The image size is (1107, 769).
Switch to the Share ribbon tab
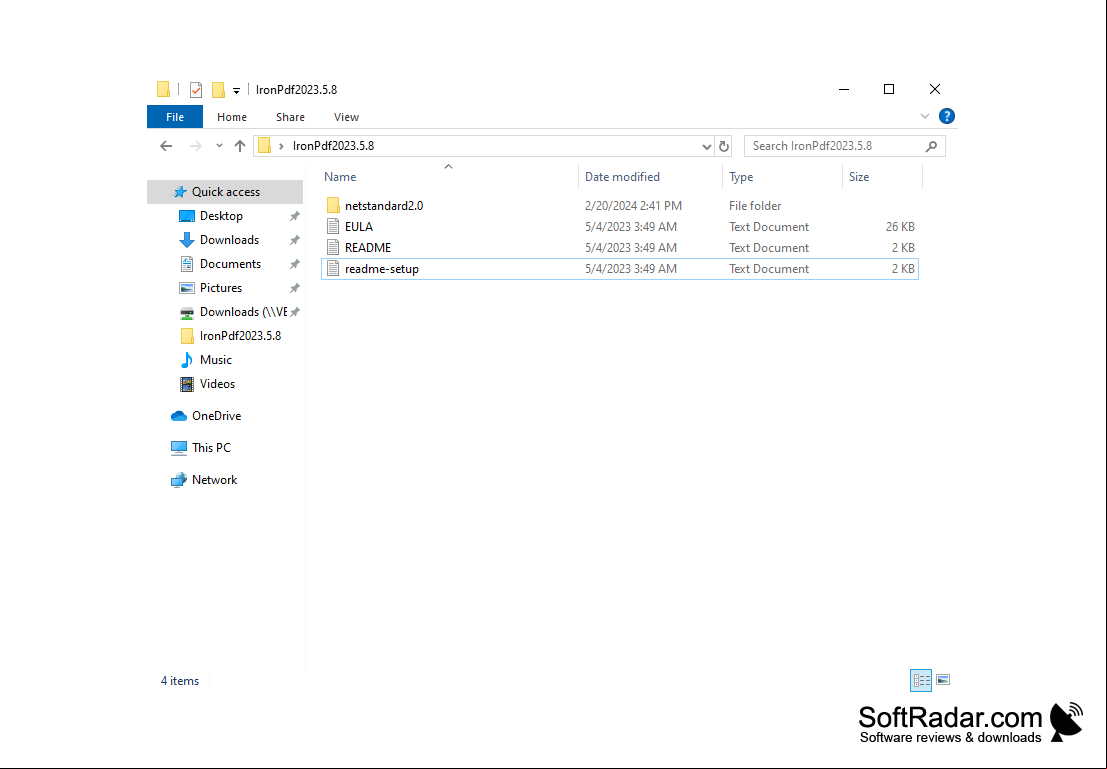coord(290,117)
